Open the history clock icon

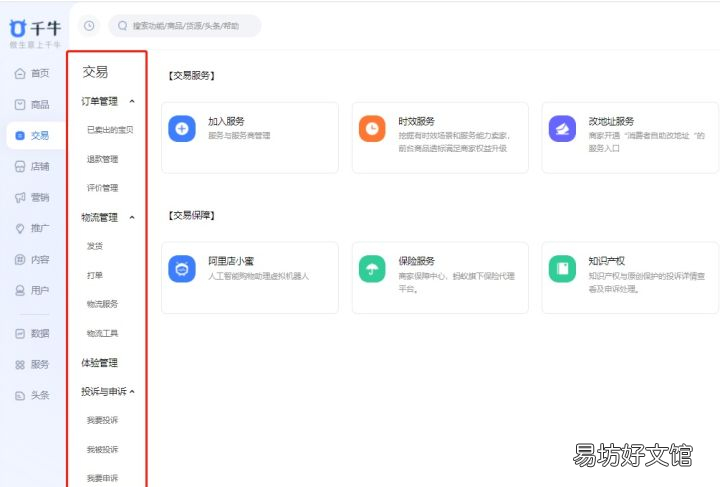[89, 26]
